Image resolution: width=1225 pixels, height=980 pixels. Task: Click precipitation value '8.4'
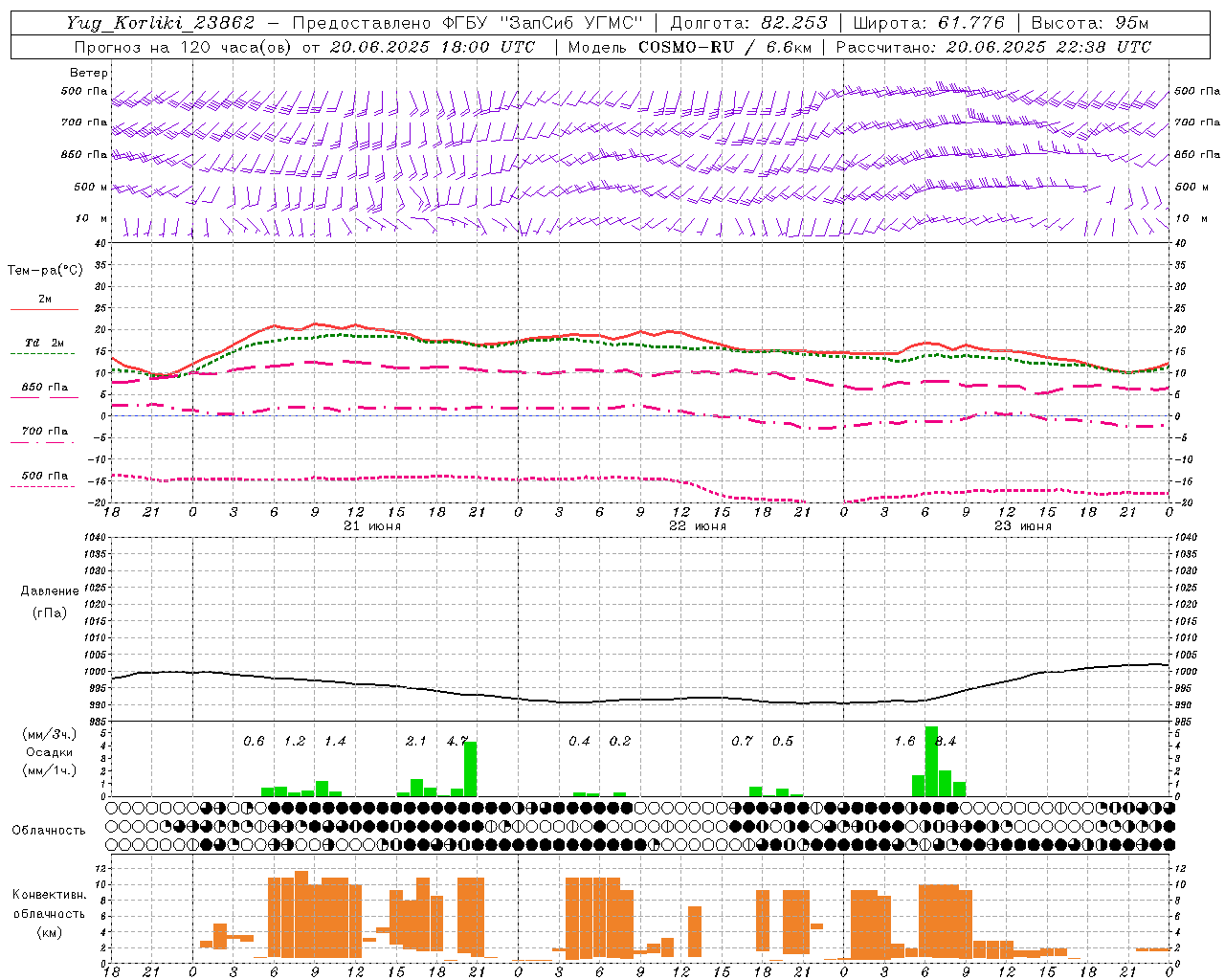pos(946,742)
